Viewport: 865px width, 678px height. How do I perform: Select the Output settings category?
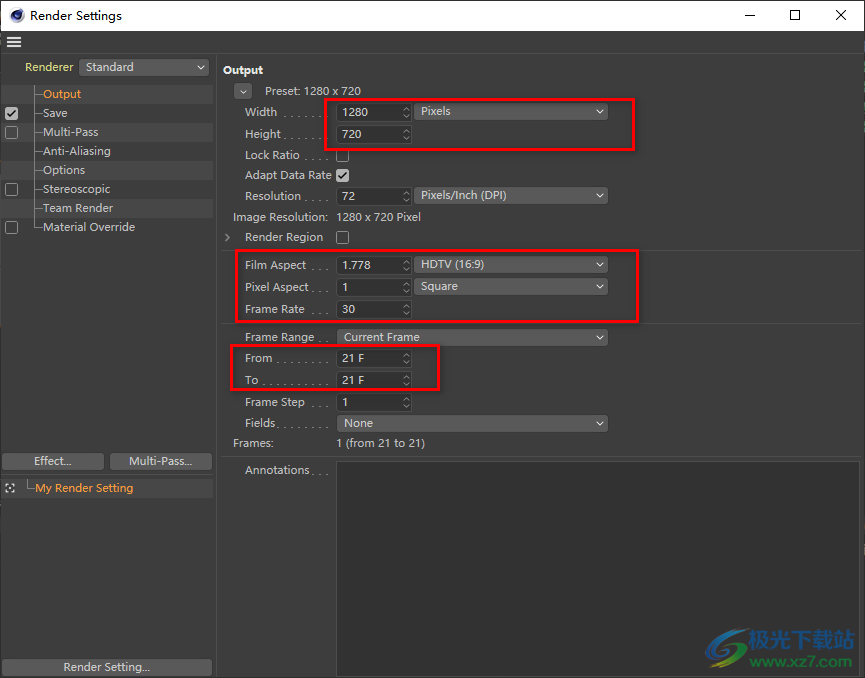point(62,94)
